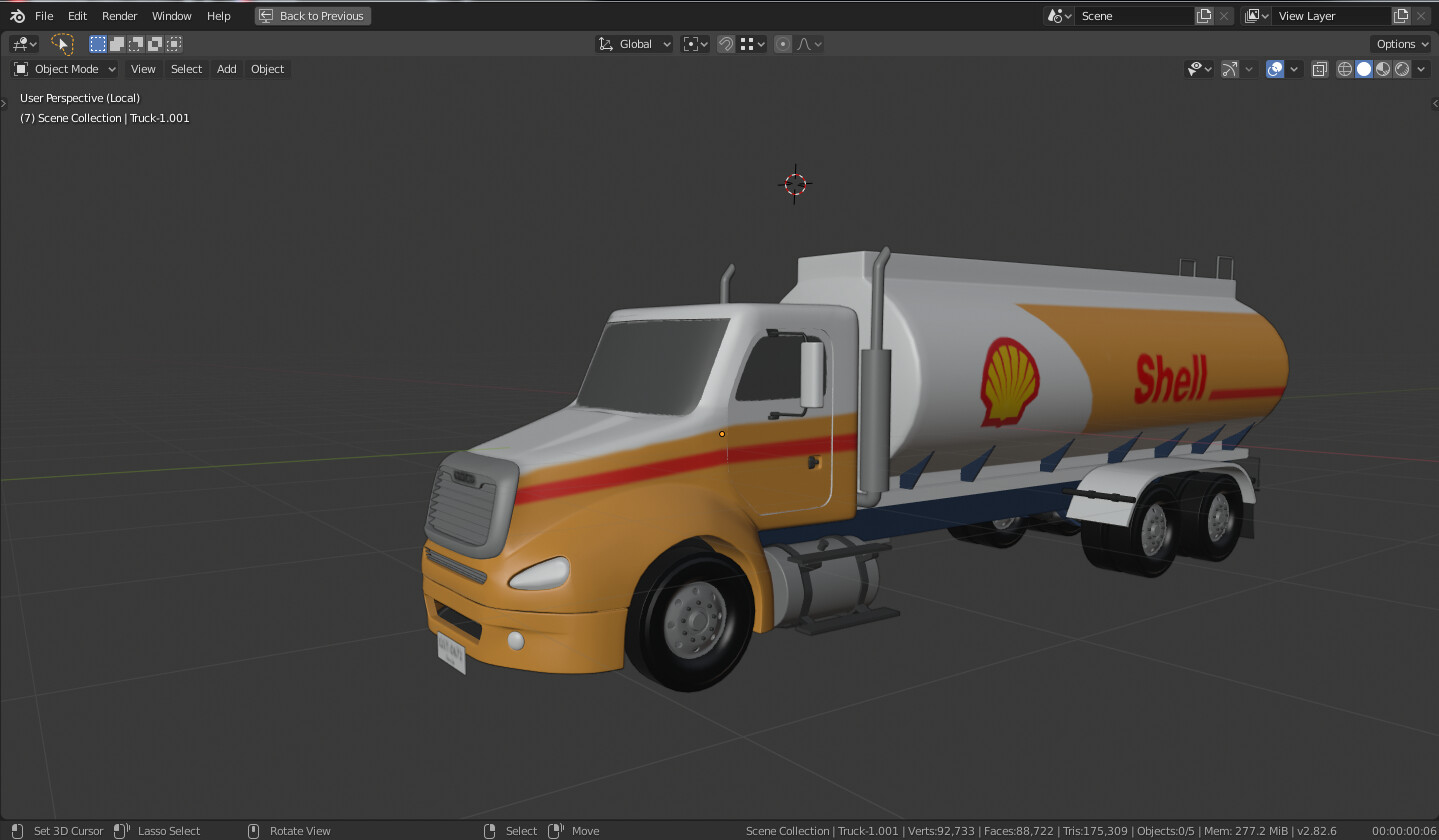Click the Verts:92,733 status text
Image resolution: width=1439 pixels, height=840 pixels.
(x=944, y=831)
